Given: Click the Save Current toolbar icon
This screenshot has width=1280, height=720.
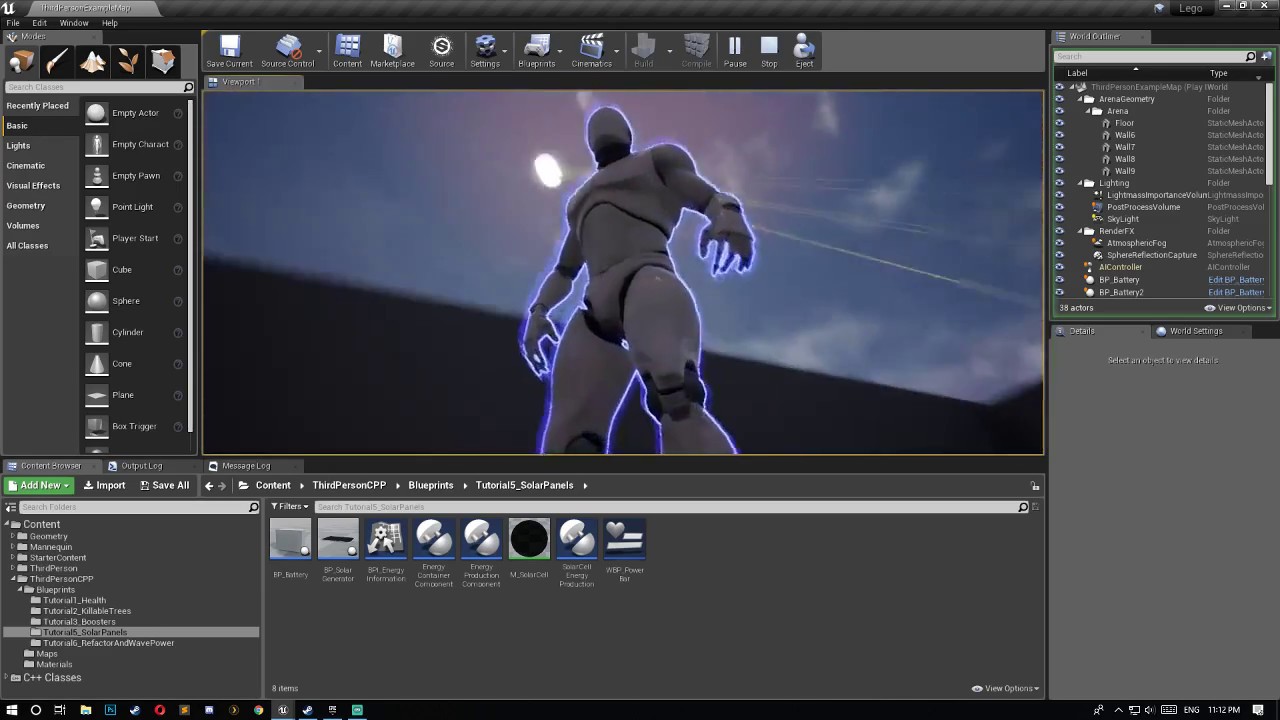Looking at the screenshot, I should coord(229,50).
